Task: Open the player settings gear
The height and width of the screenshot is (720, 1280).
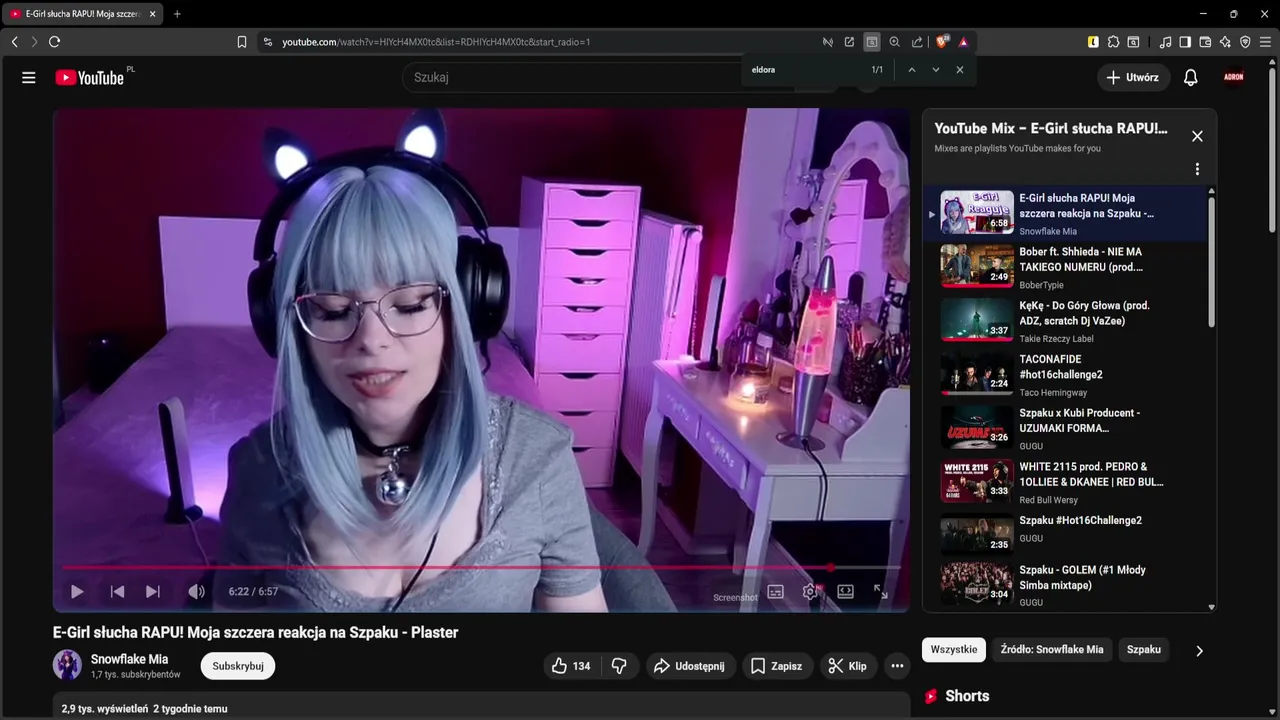Action: pyautogui.click(x=810, y=592)
